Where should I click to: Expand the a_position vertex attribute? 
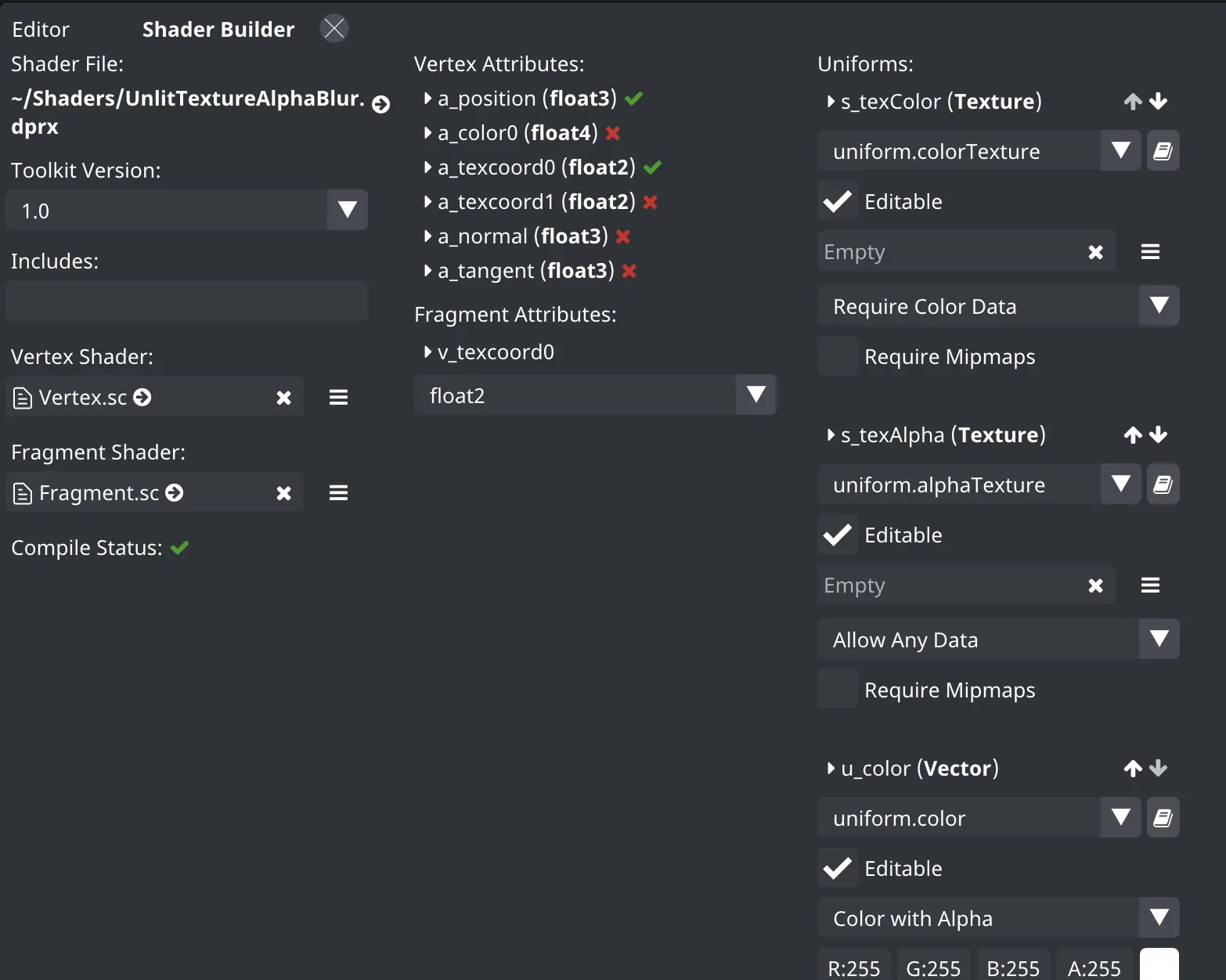point(427,99)
